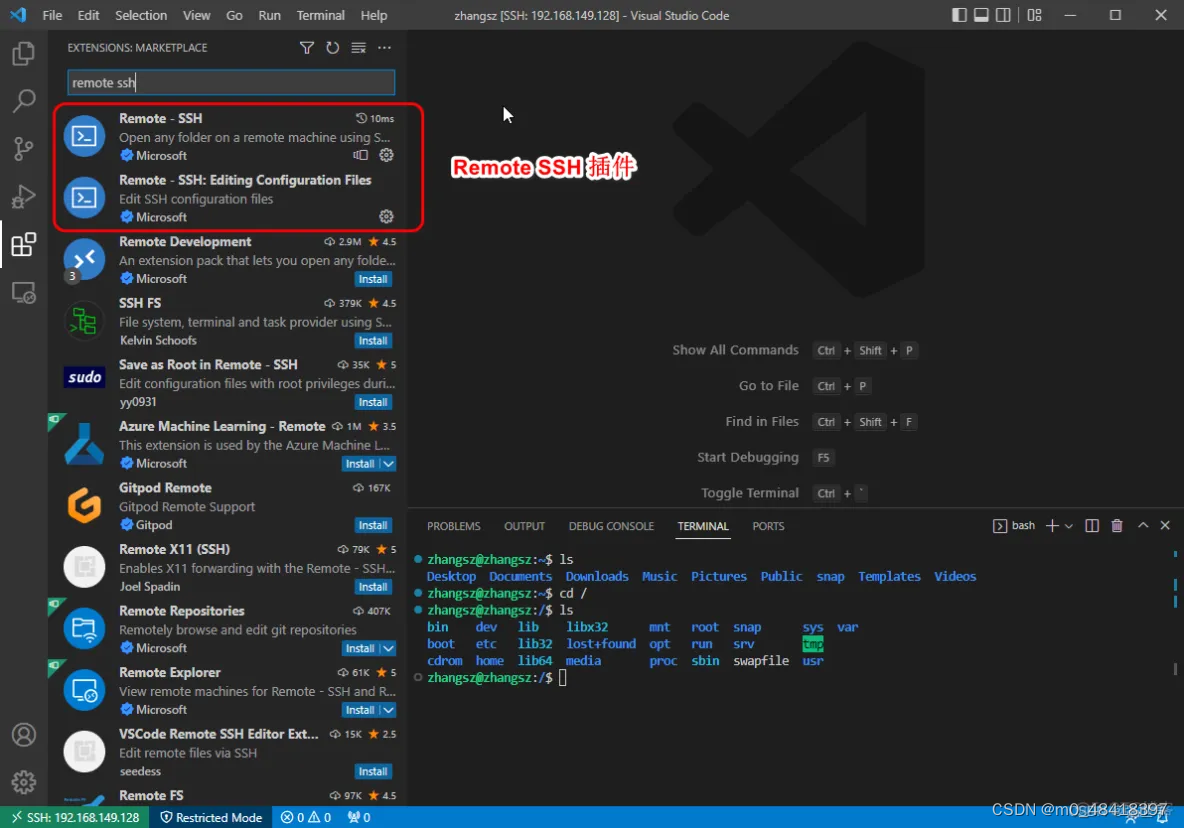
Task: Open the Explorer view in activity bar
Action: tap(23, 54)
